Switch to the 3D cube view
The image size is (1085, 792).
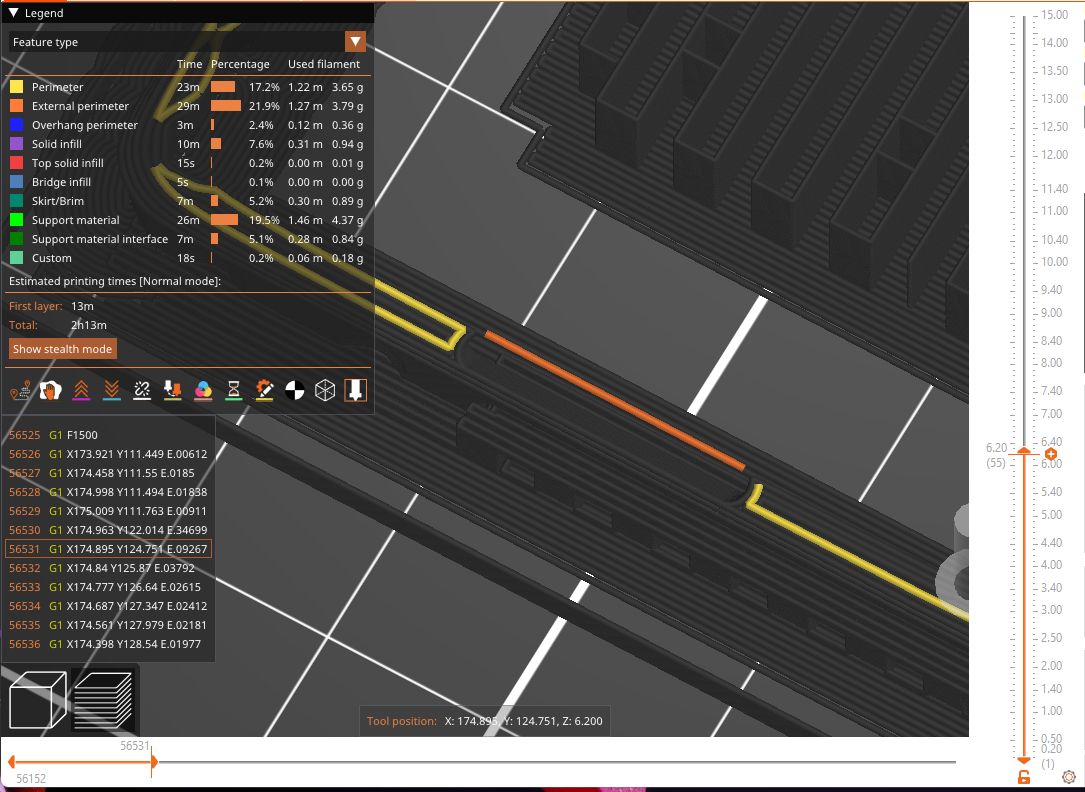(36, 700)
